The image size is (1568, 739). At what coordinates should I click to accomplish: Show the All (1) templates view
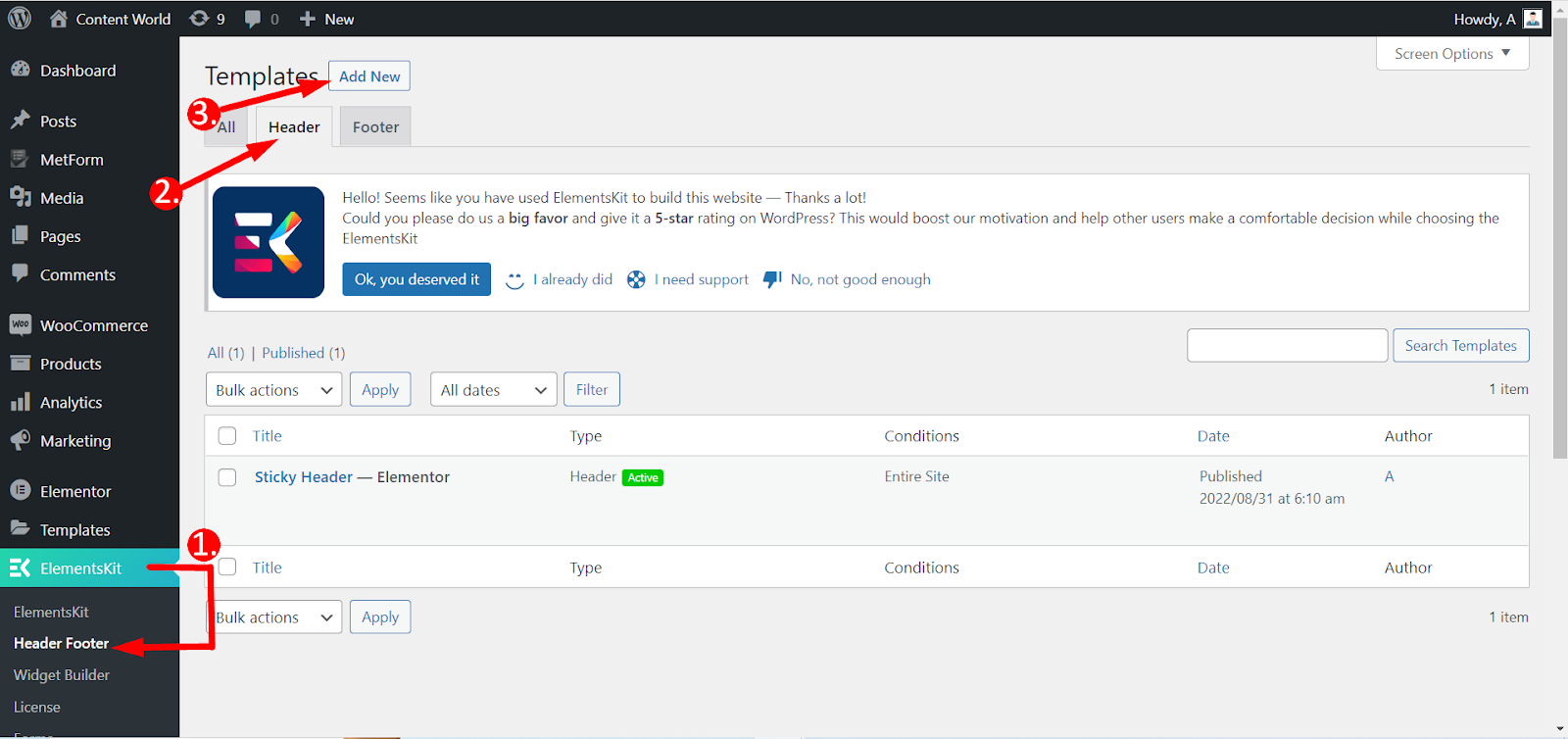(226, 353)
